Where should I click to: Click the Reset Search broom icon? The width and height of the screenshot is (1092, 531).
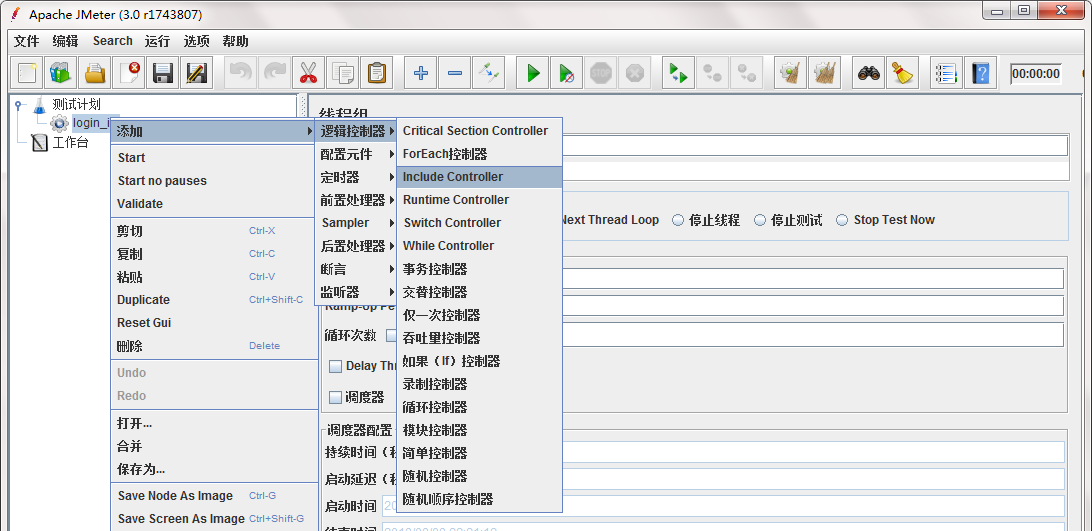click(903, 72)
